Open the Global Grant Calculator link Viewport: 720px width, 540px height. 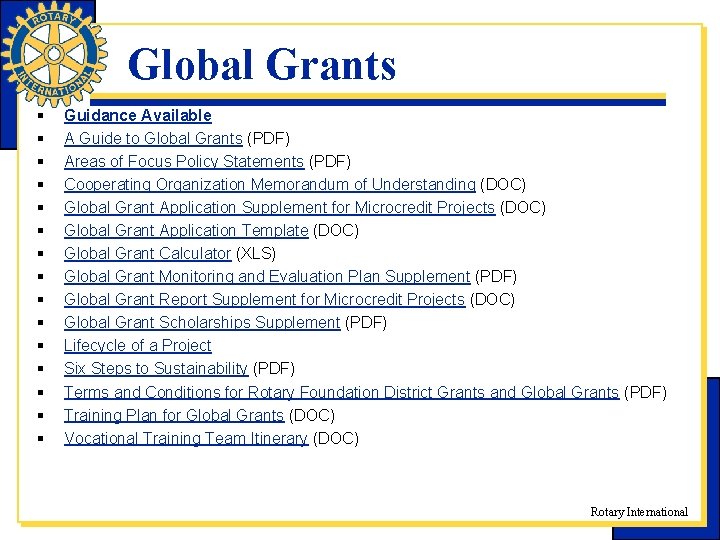coord(148,253)
